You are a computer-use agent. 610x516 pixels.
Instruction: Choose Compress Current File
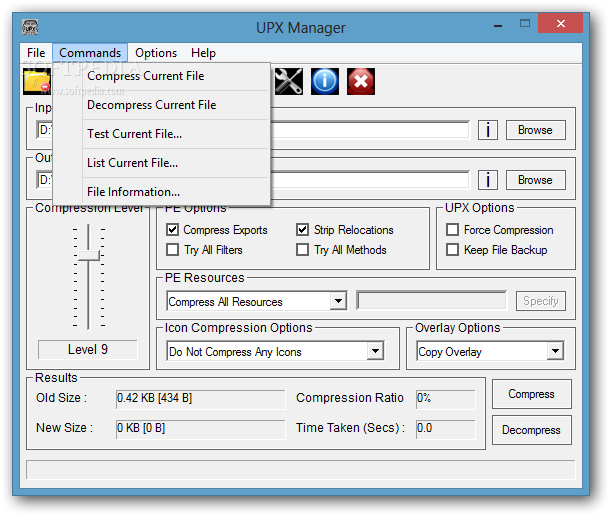click(161, 76)
